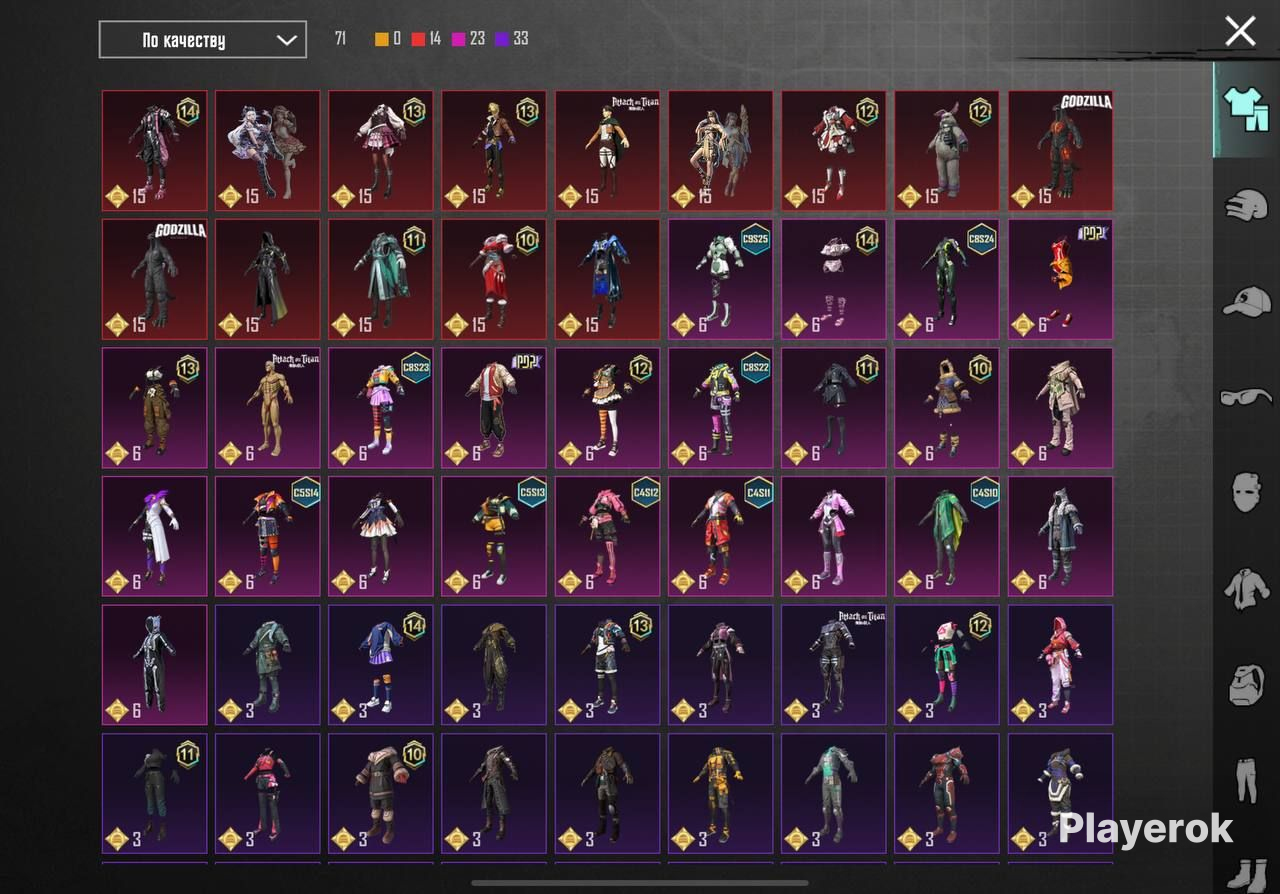Filter by the red quality marker showing 14
This screenshot has height=894, width=1280.
tap(426, 39)
